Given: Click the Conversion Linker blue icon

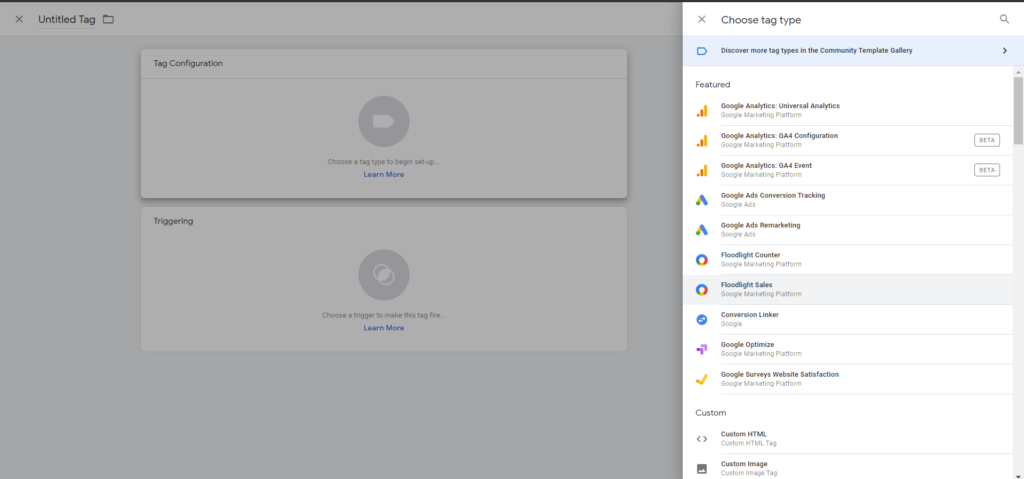Looking at the screenshot, I should pos(701,320).
